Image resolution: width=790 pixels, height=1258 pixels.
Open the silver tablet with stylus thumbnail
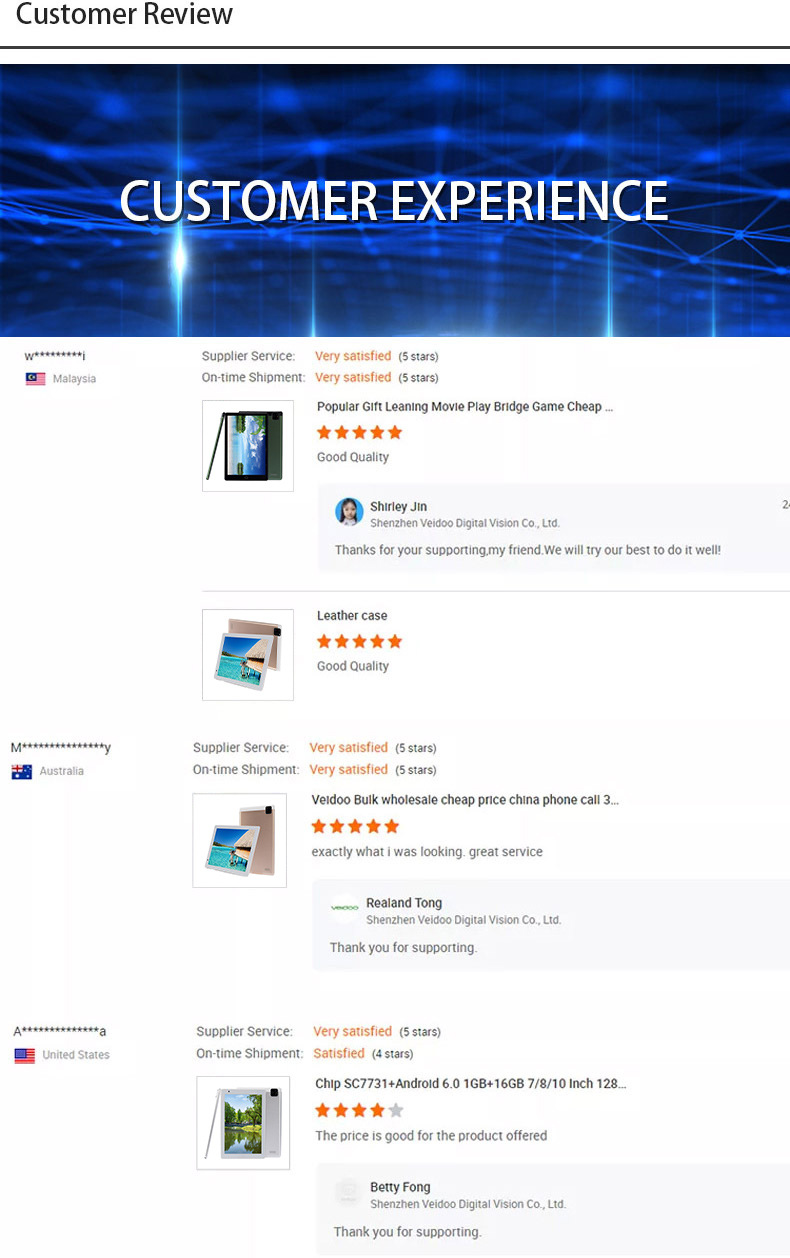(x=243, y=1123)
